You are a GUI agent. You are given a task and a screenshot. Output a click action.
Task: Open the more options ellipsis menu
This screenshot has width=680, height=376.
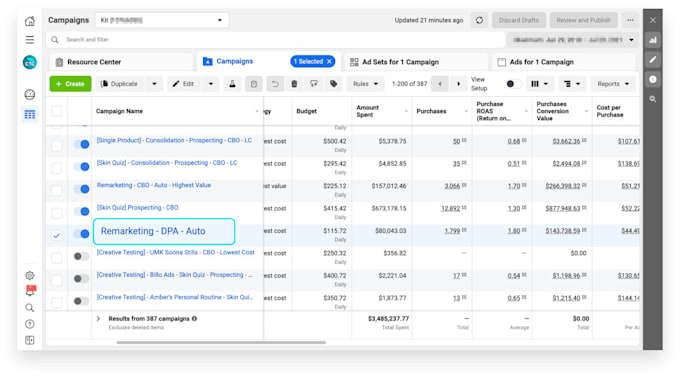tap(630, 20)
